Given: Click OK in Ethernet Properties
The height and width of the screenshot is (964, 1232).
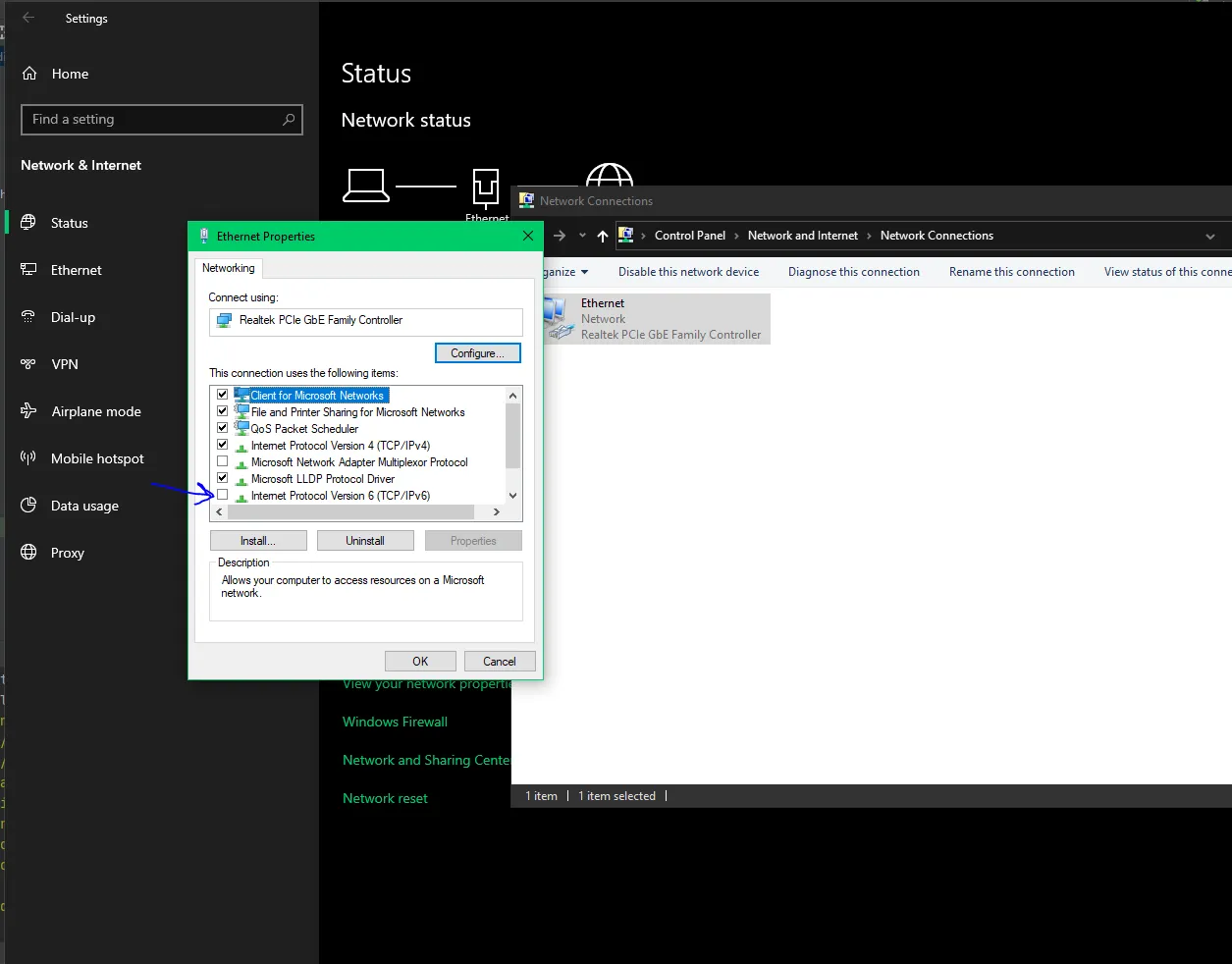Looking at the screenshot, I should pyautogui.click(x=420, y=662).
